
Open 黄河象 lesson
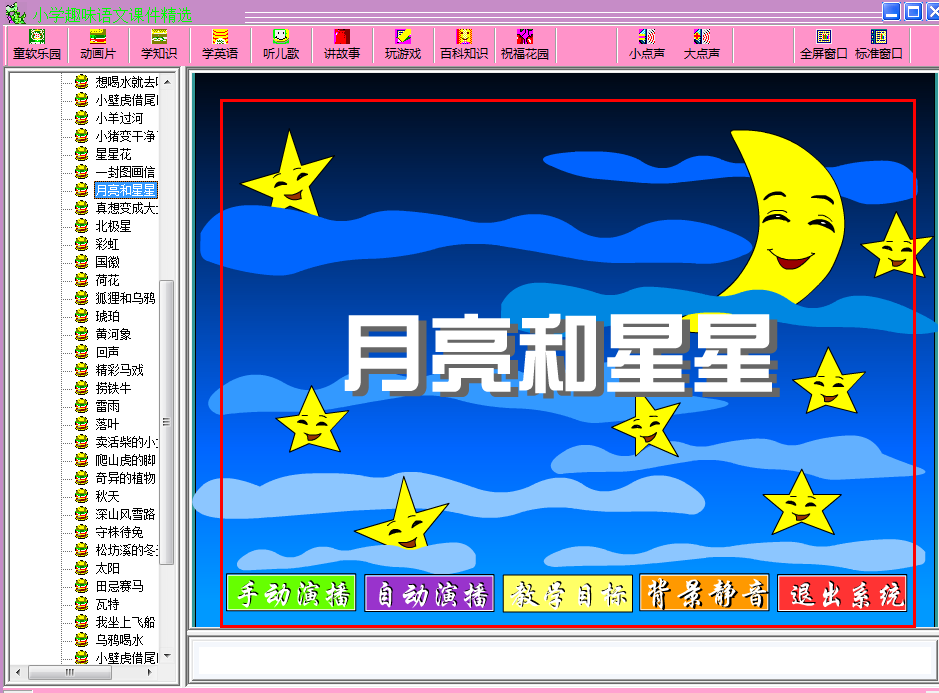pyautogui.click(x=113, y=334)
